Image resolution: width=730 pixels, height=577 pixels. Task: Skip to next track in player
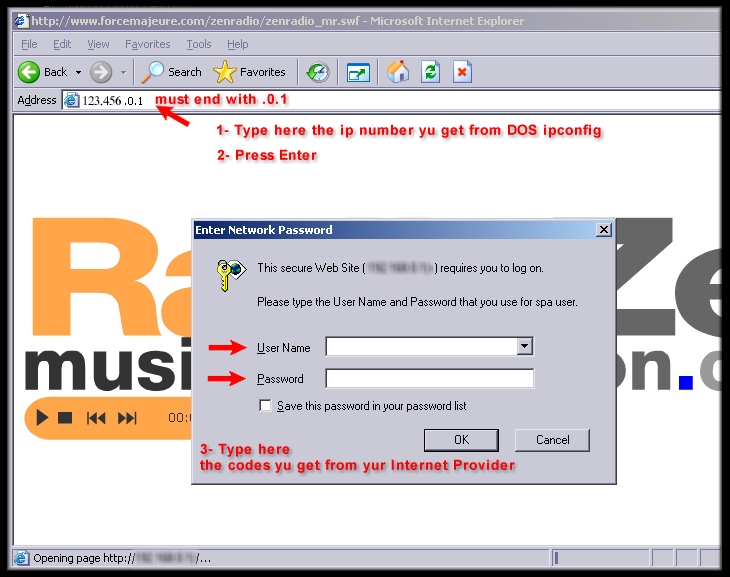127,418
